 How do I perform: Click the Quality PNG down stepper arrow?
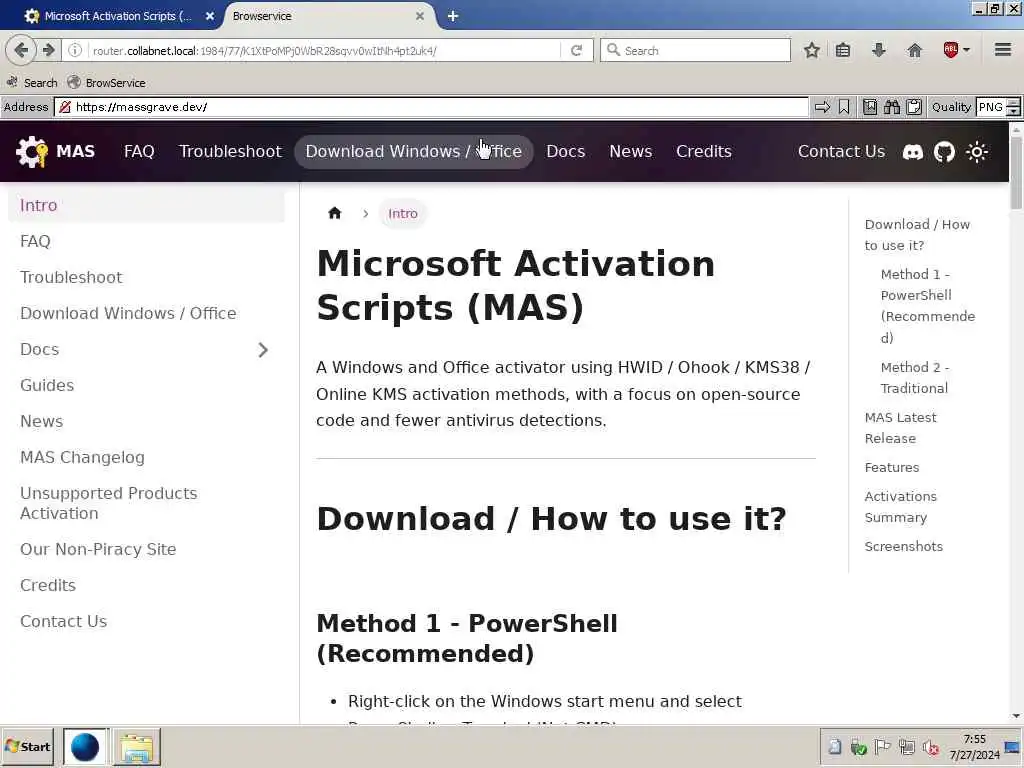[1013, 112]
